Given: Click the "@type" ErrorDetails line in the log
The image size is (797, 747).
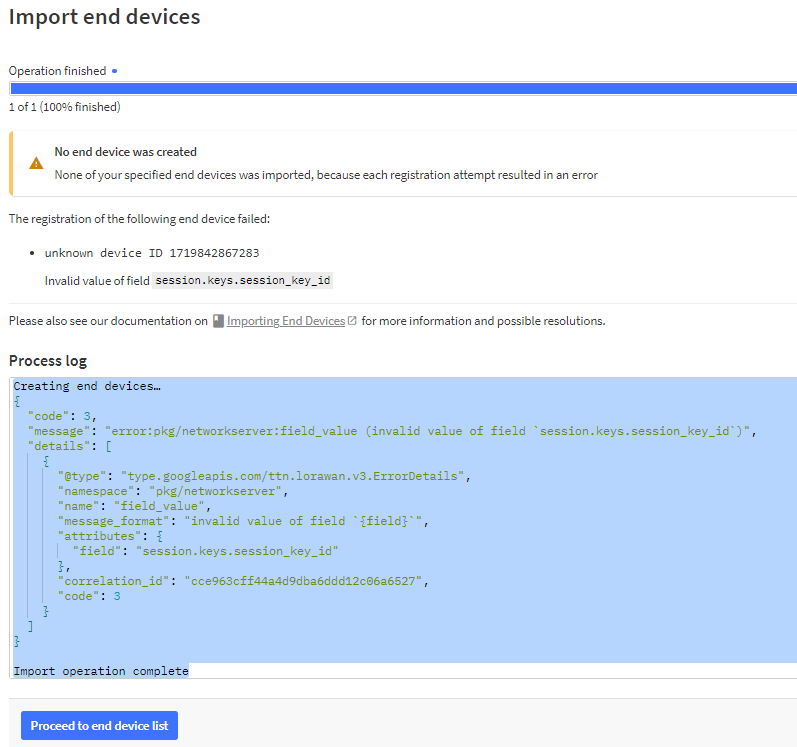Looking at the screenshot, I should pos(263,476).
